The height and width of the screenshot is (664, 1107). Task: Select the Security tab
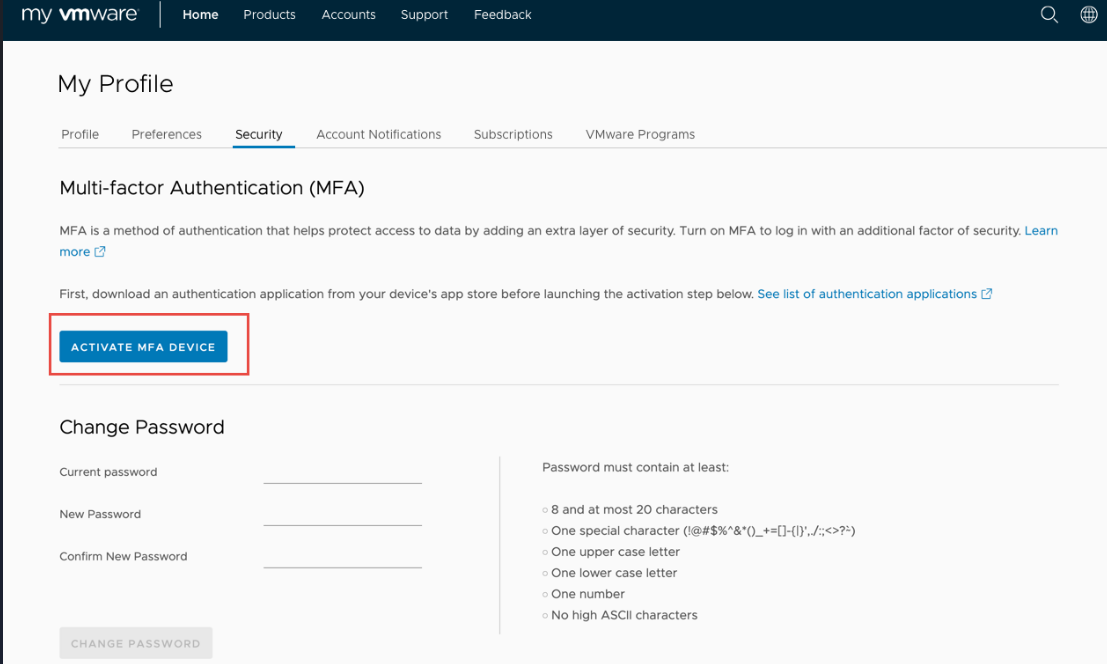pyautogui.click(x=259, y=134)
